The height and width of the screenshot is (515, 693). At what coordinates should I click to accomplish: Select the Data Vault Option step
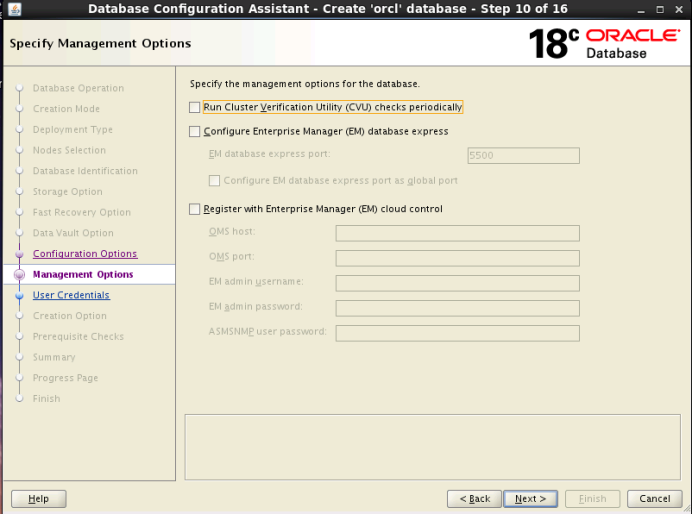[x=73, y=233]
